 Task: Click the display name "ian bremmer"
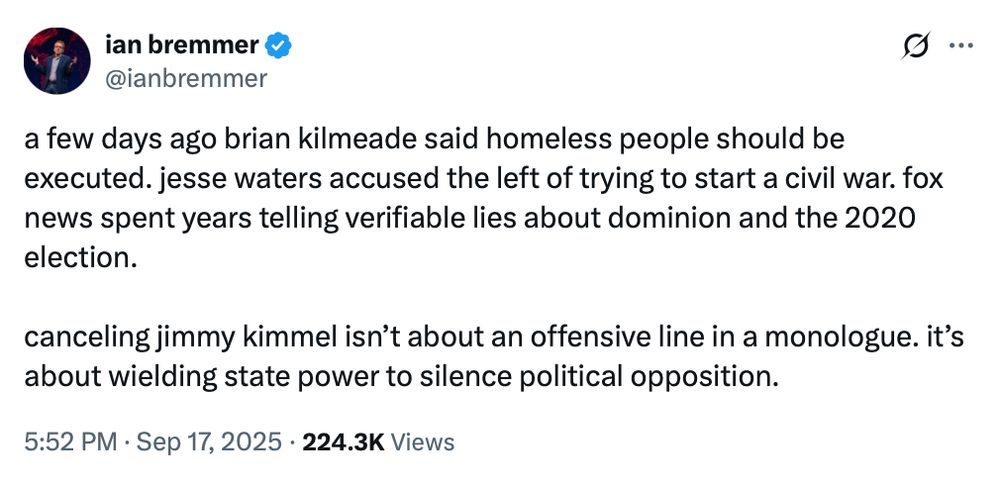click(183, 45)
